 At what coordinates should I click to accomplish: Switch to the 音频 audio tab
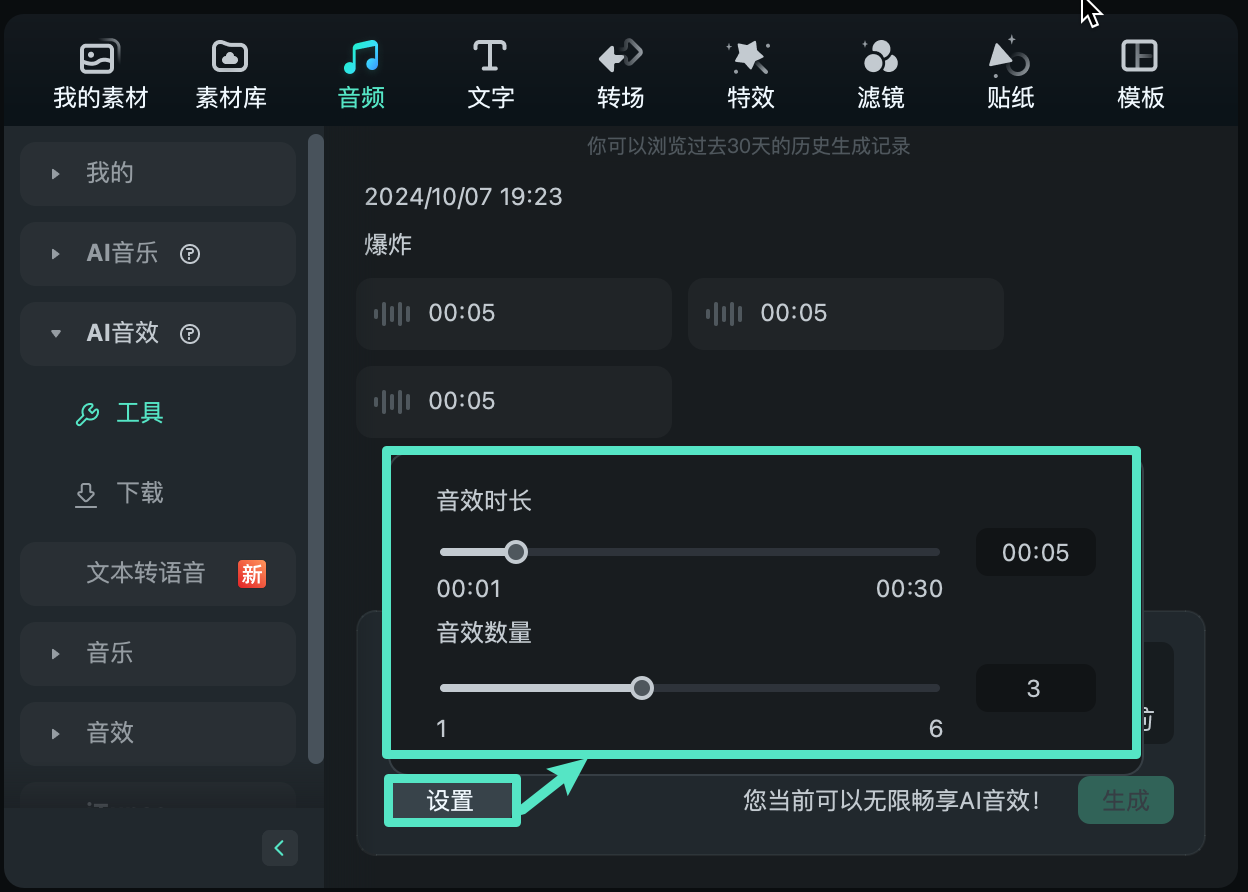[360, 72]
